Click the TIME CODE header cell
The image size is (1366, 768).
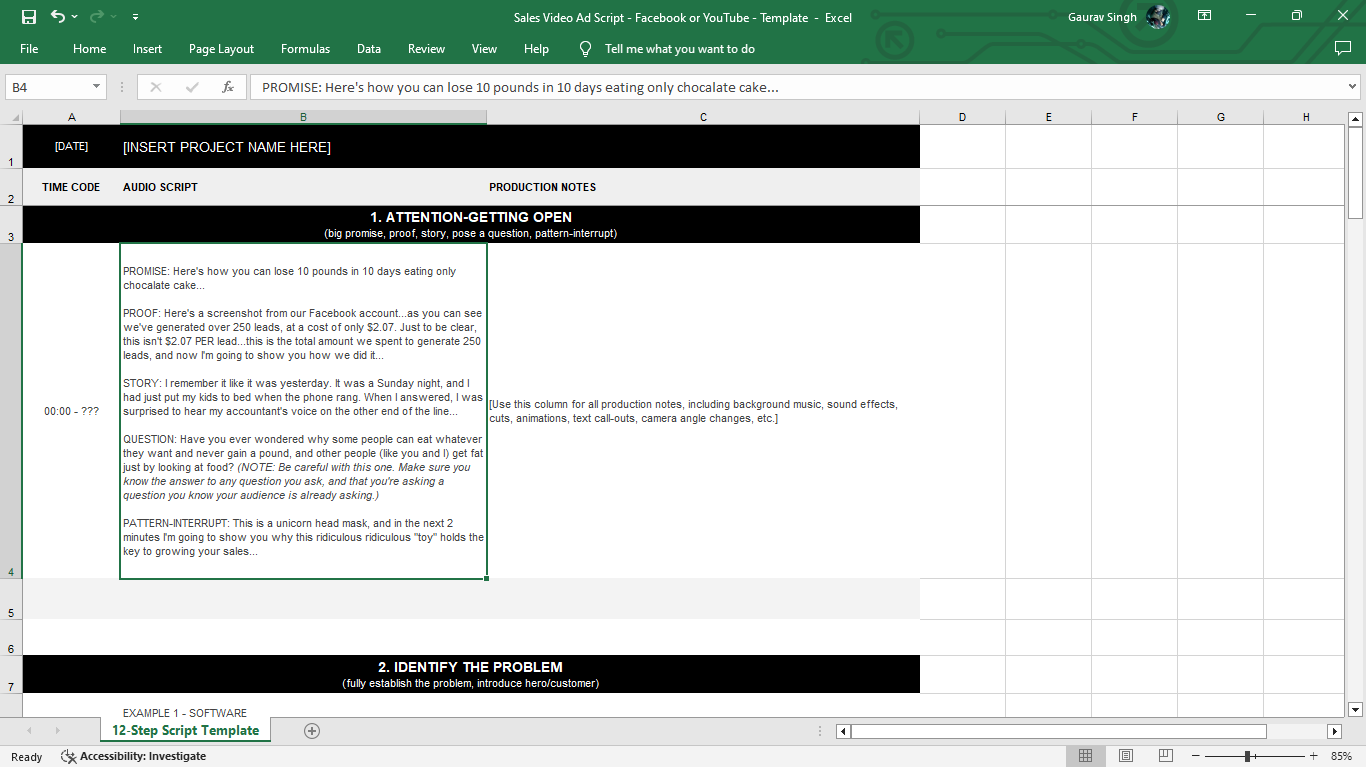(x=71, y=187)
